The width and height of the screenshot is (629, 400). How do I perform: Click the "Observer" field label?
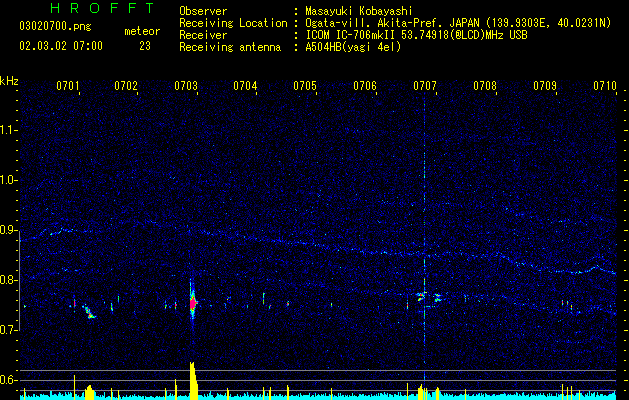coord(203,11)
